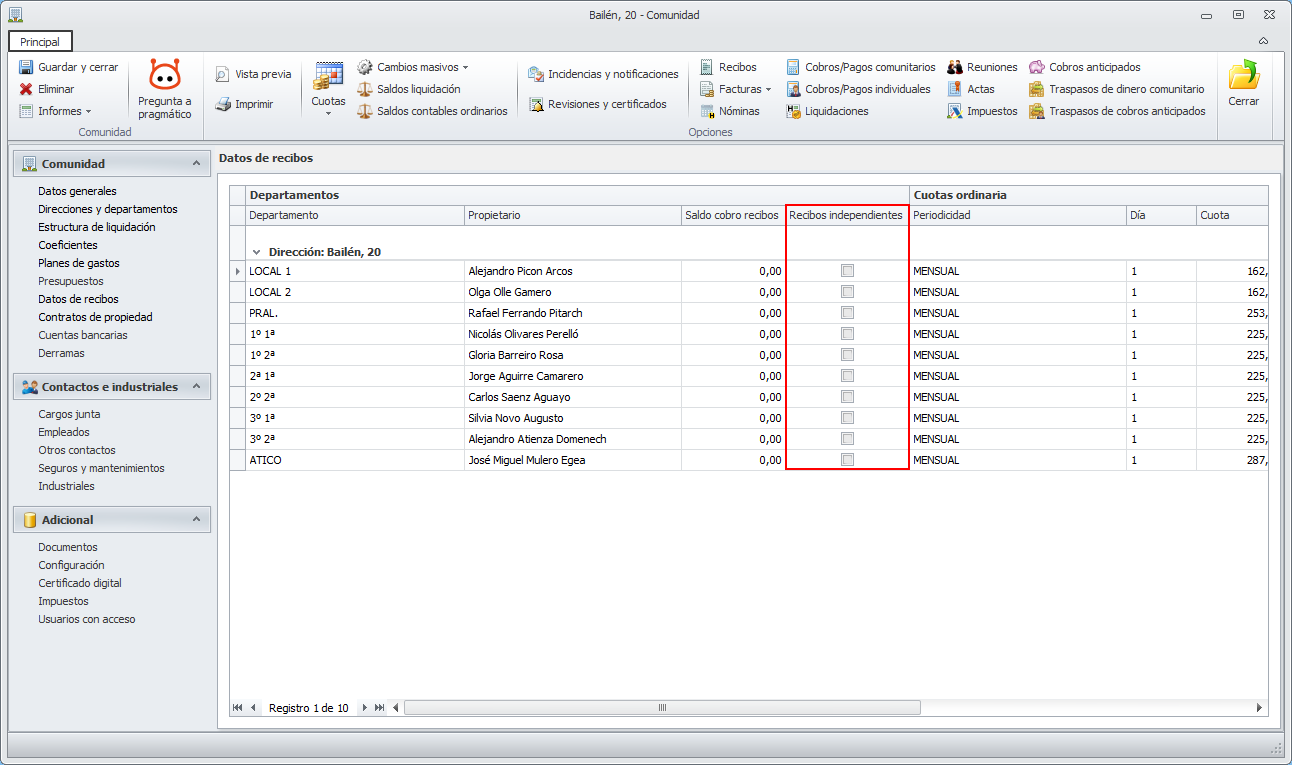Click the Saldo cobro recibos header
This screenshot has width=1292, height=765.
click(733, 215)
